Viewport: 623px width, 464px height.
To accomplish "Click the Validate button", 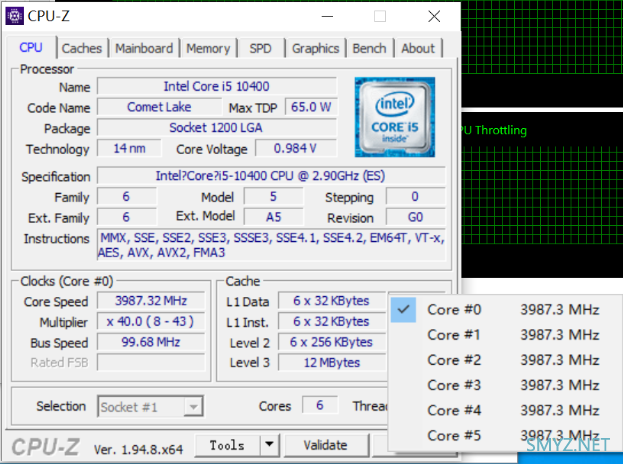I will tap(326, 445).
